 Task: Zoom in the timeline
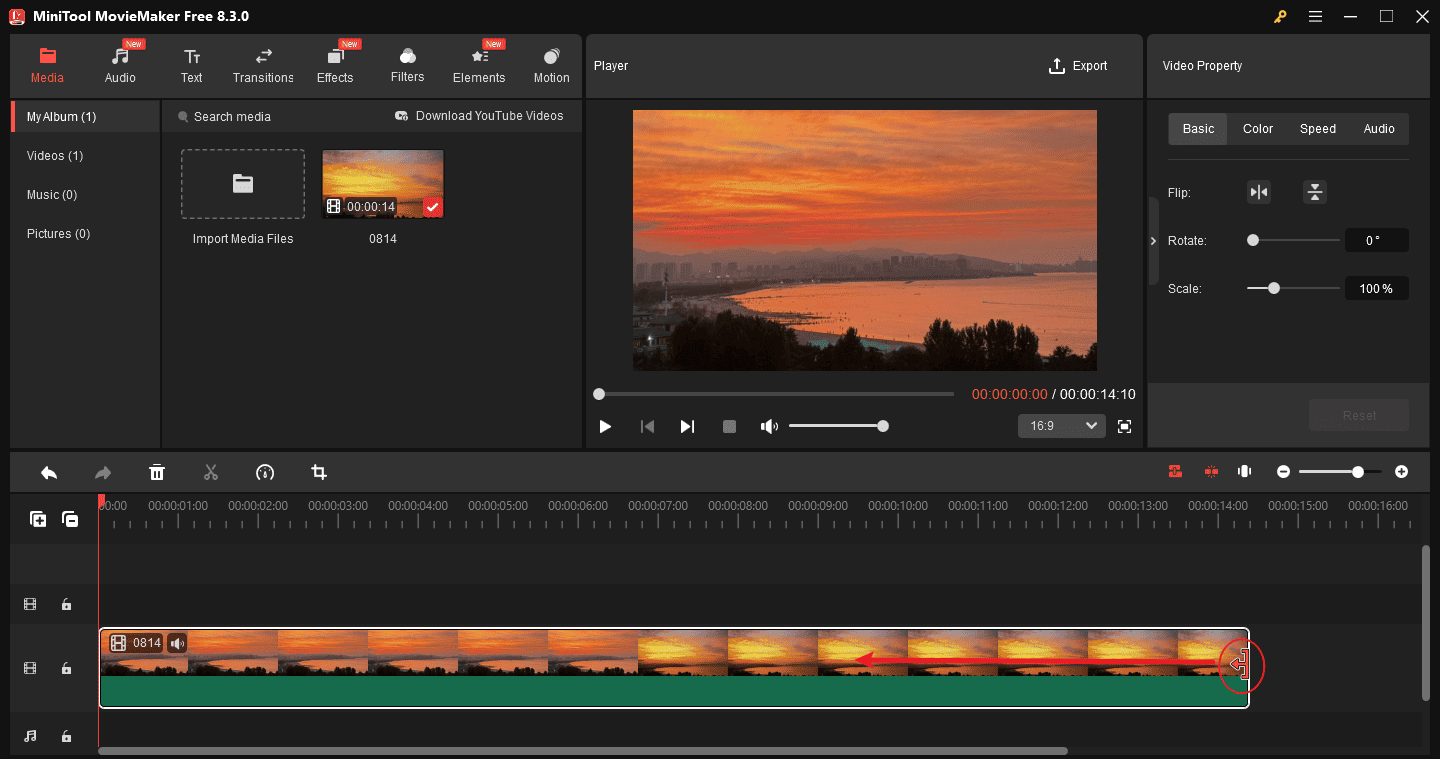point(1401,471)
